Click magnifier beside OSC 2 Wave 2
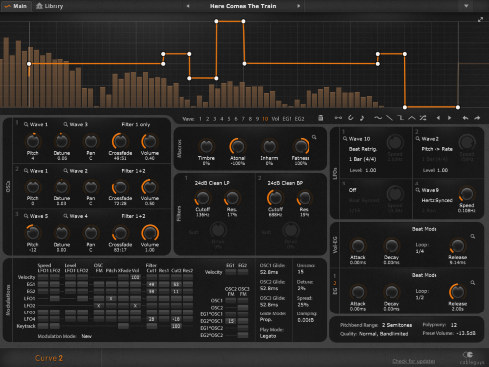The width and height of the screenshot is (489, 367). 66,171
